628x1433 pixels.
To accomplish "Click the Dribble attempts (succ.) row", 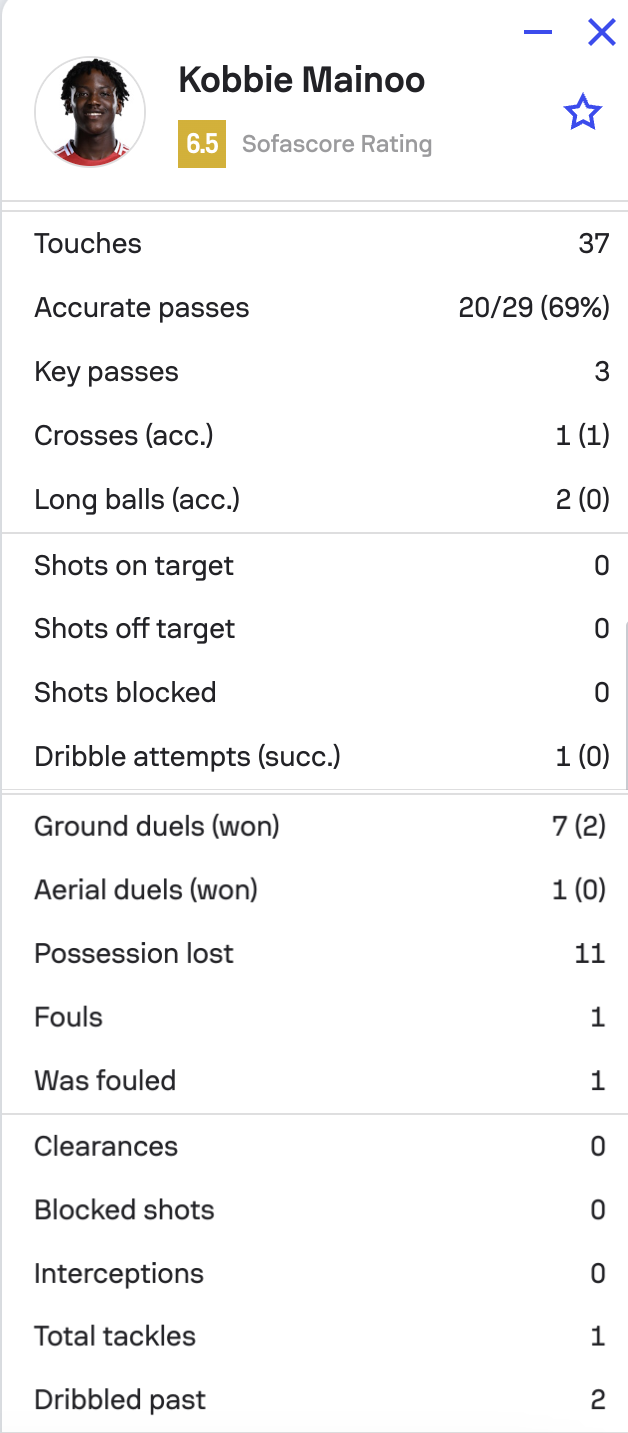I will click(x=314, y=757).
